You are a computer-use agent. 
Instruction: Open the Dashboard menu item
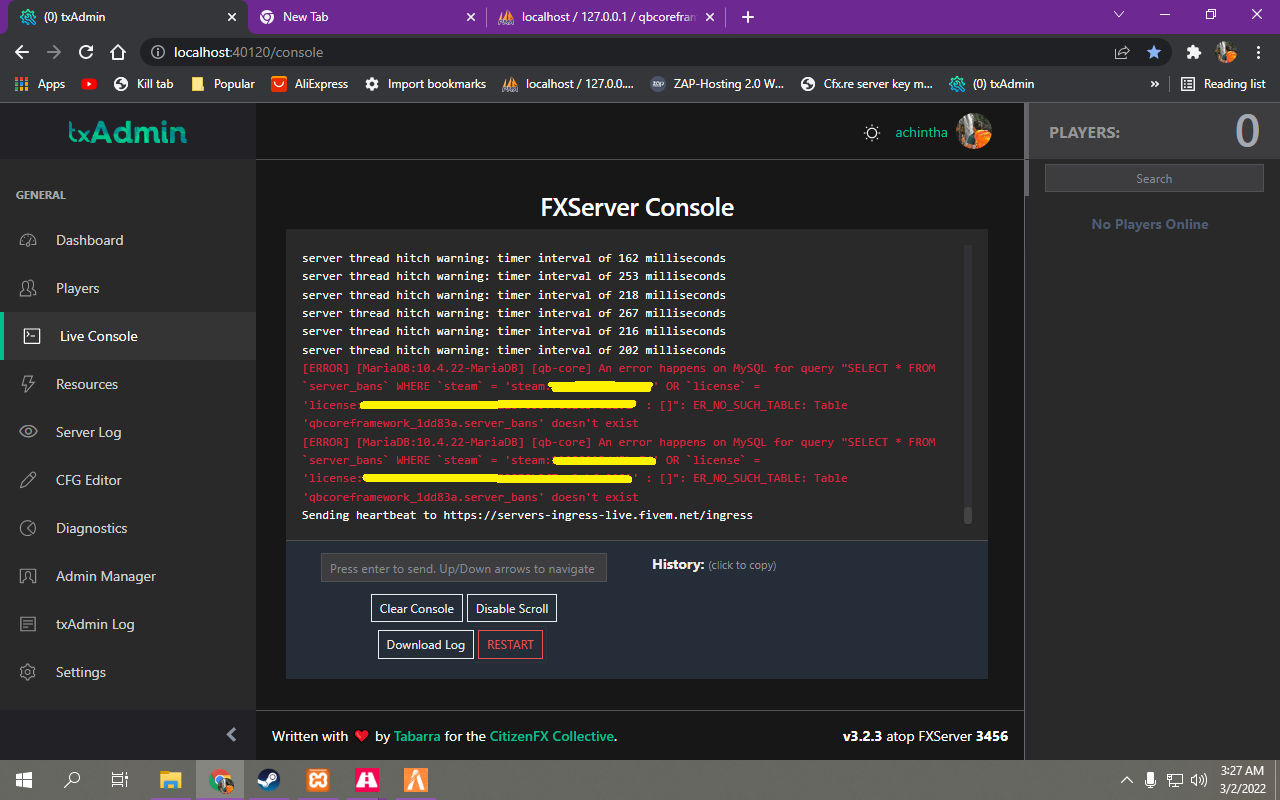[x=128, y=240]
